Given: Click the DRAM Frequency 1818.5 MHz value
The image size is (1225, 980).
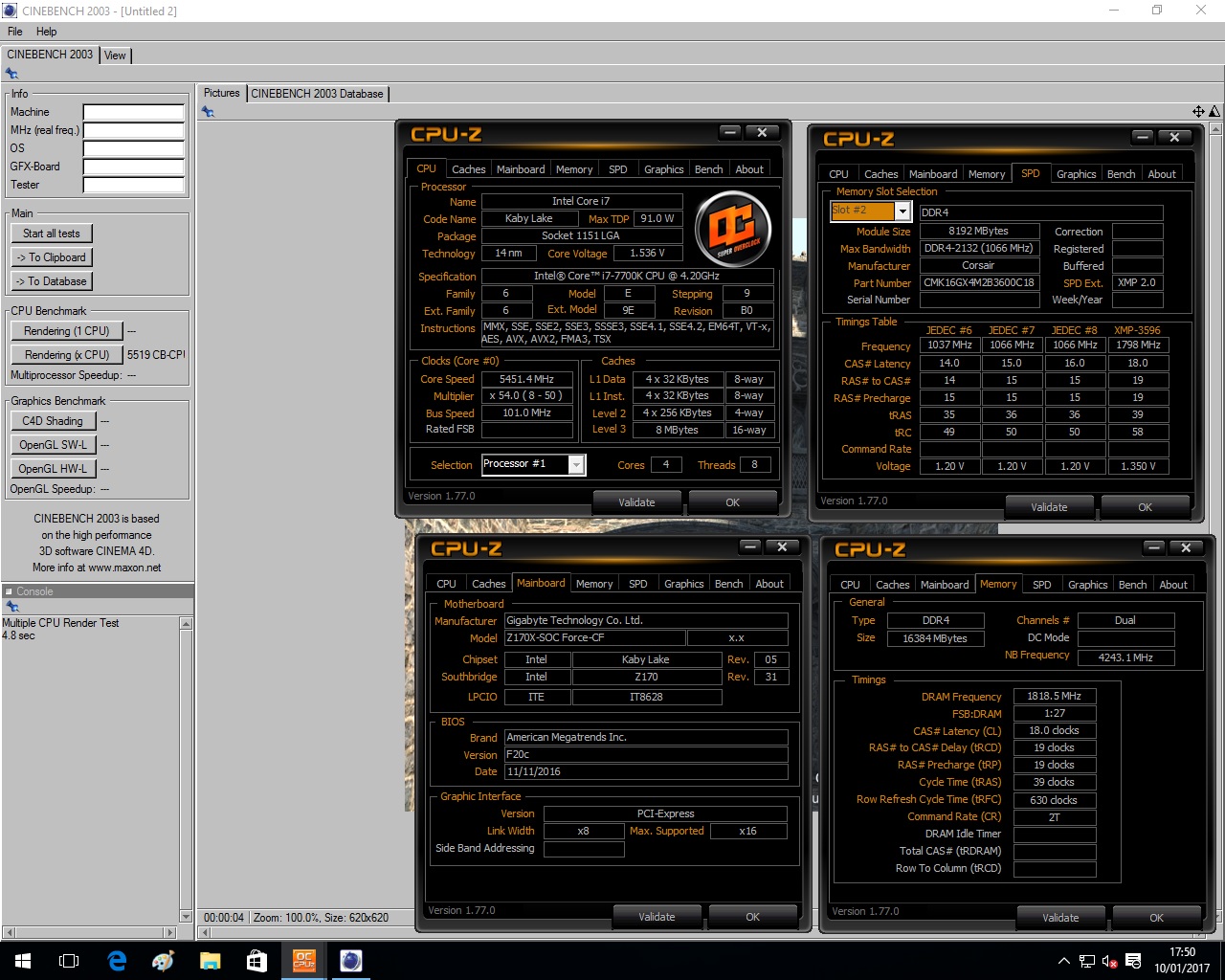Looking at the screenshot, I should [1054, 697].
